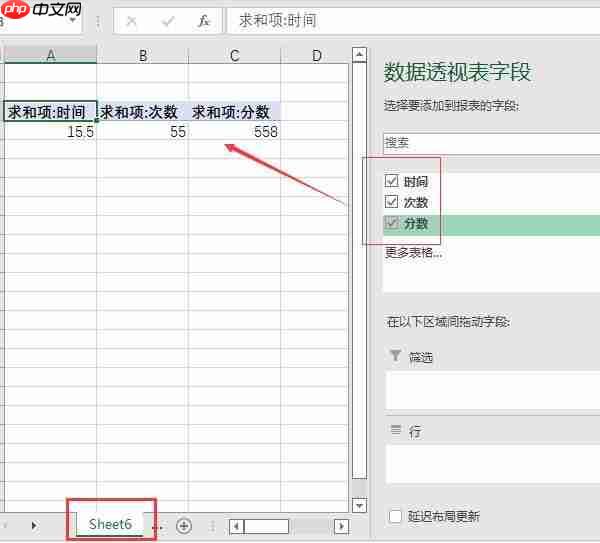Select column A header

(51, 55)
